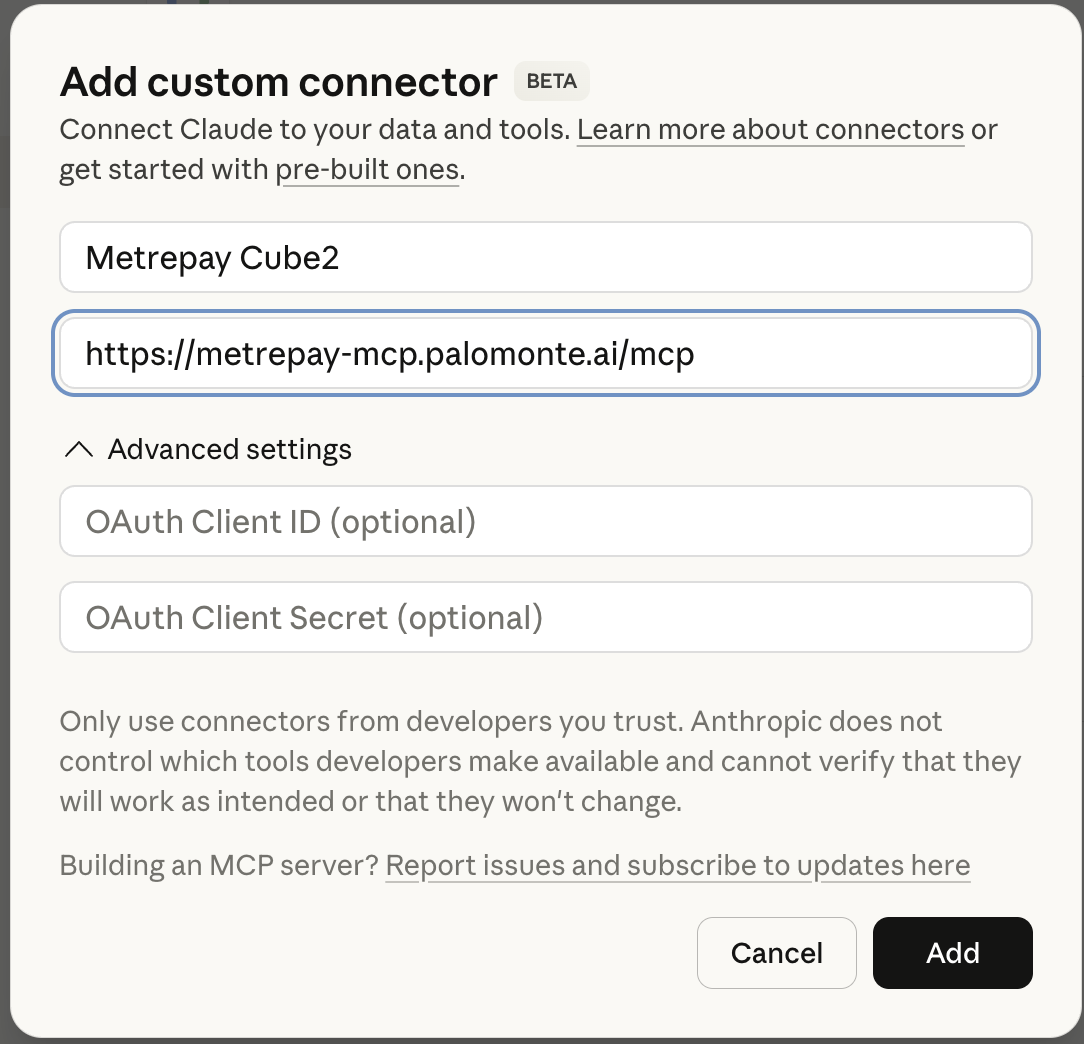Open "Report issues and subscribe to updates here"
The height and width of the screenshot is (1044, 1084).
(678, 865)
